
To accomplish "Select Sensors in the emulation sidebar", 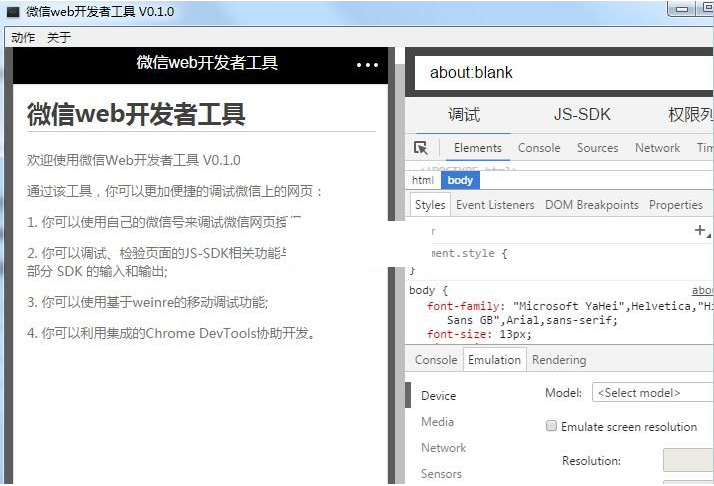I will [x=441, y=473].
